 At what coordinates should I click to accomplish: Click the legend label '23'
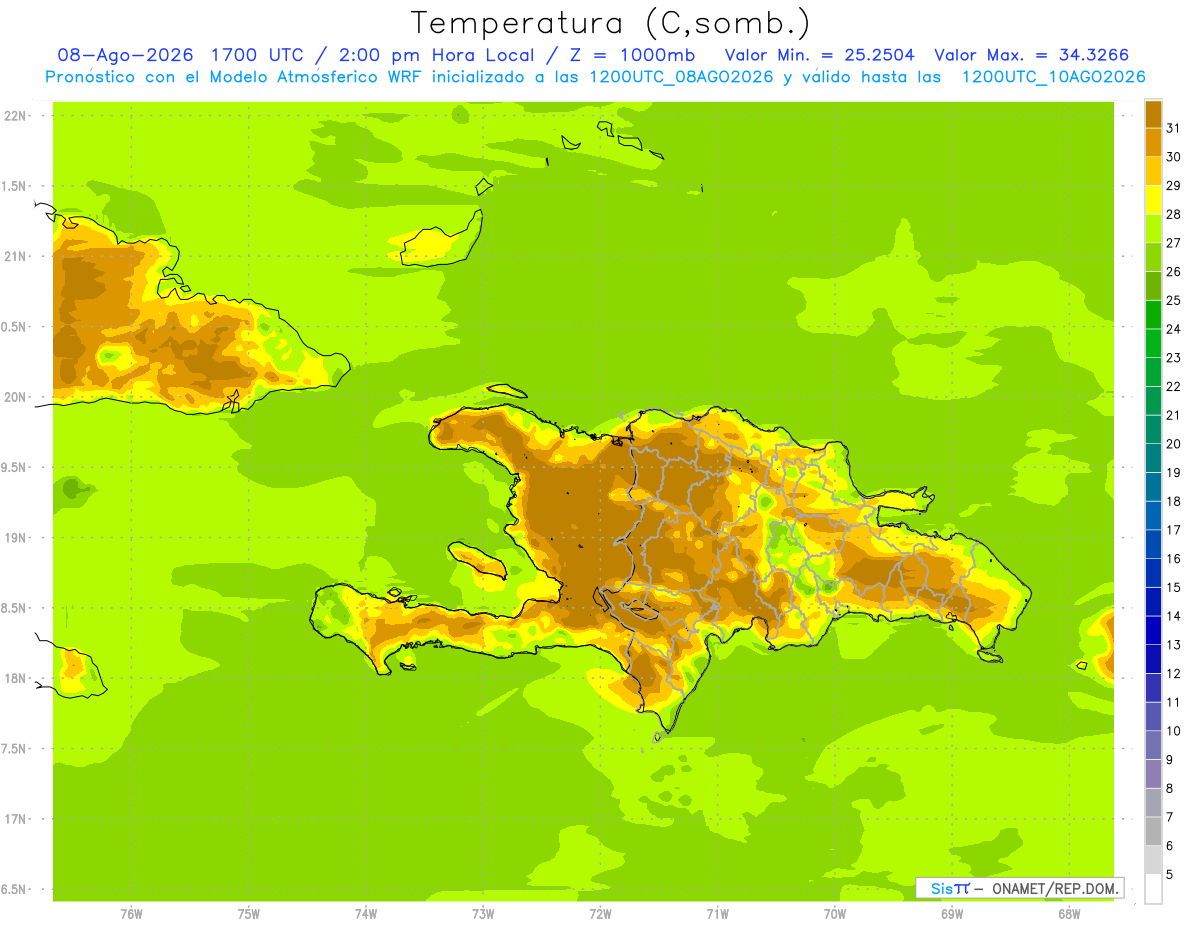1173,358
